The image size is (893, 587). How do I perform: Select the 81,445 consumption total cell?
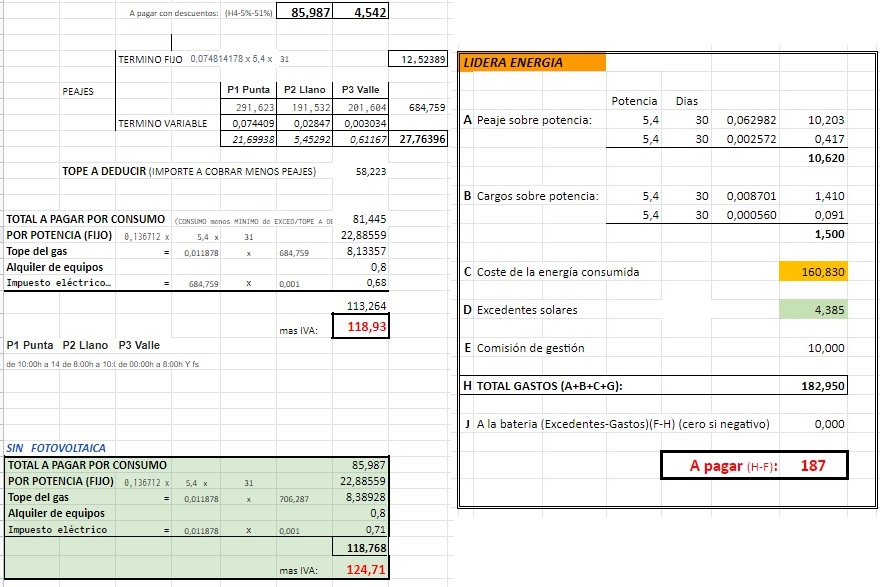pyautogui.click(x=361, y=219)
